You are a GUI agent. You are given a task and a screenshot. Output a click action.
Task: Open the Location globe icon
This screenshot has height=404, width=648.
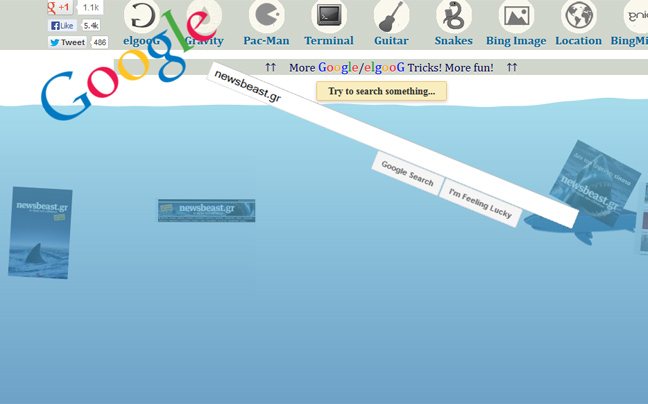[x=578, y=16]
